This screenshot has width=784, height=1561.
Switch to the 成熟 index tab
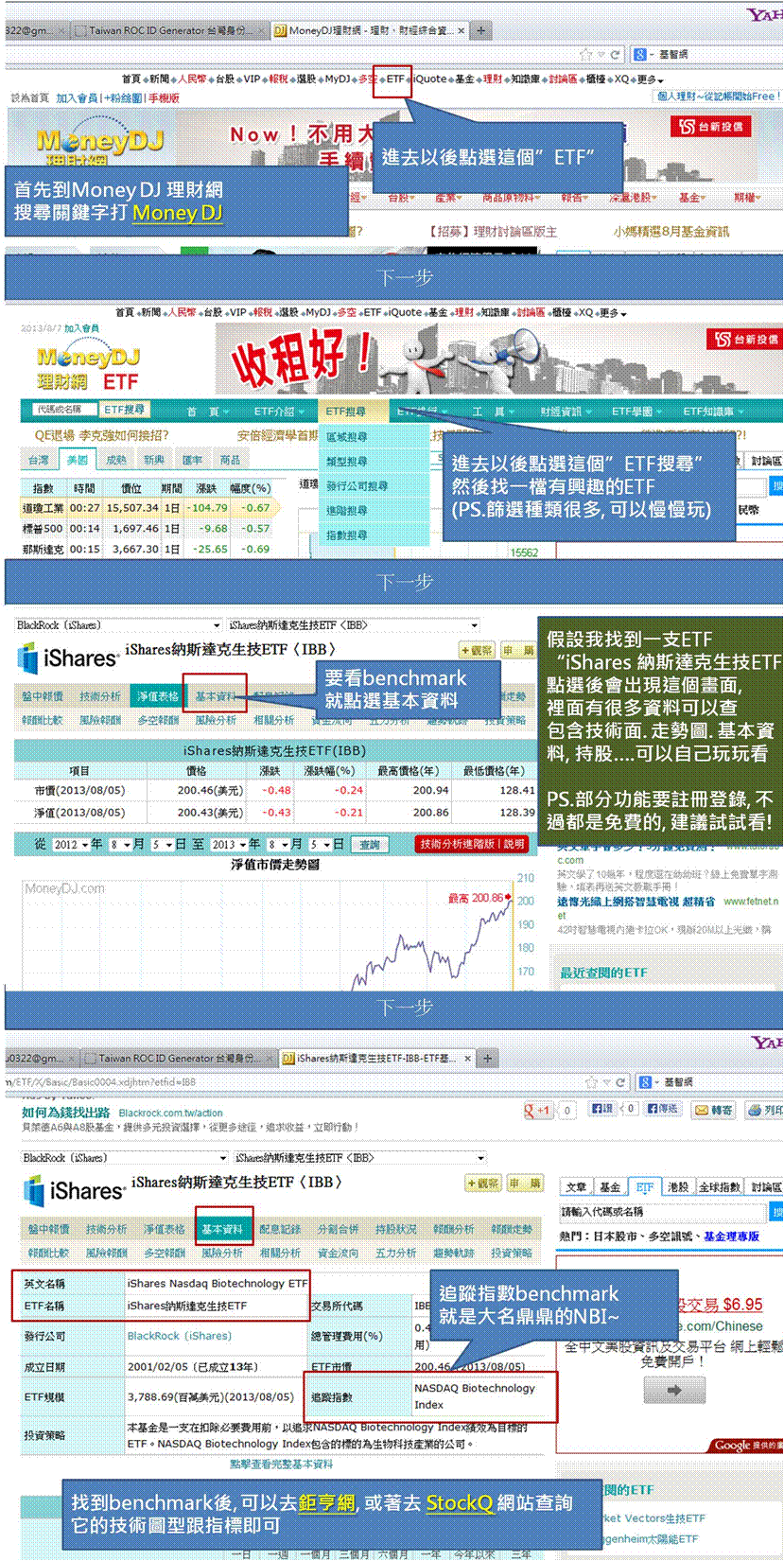[x=115, y=460]
